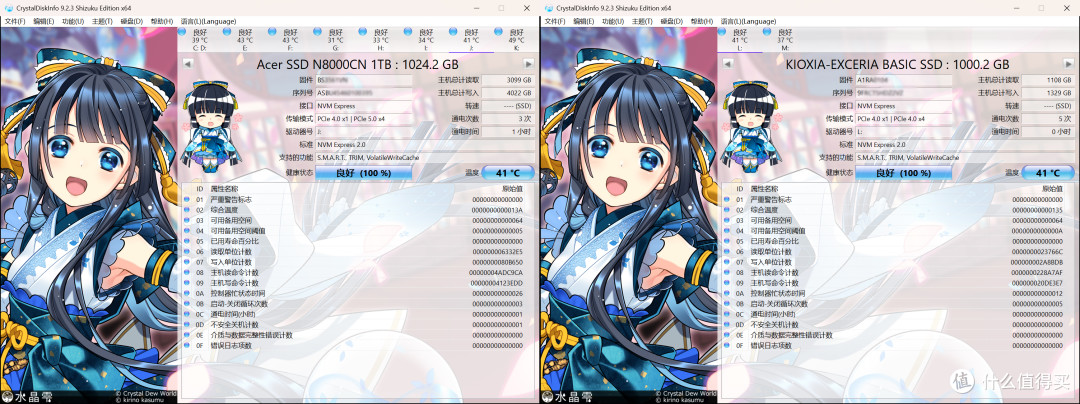This screenshot has height=404, width=1080.
Task: Select row 0B 启动-关闭循环次数 in the KIOXIA window
Action: tap(898, 304)
